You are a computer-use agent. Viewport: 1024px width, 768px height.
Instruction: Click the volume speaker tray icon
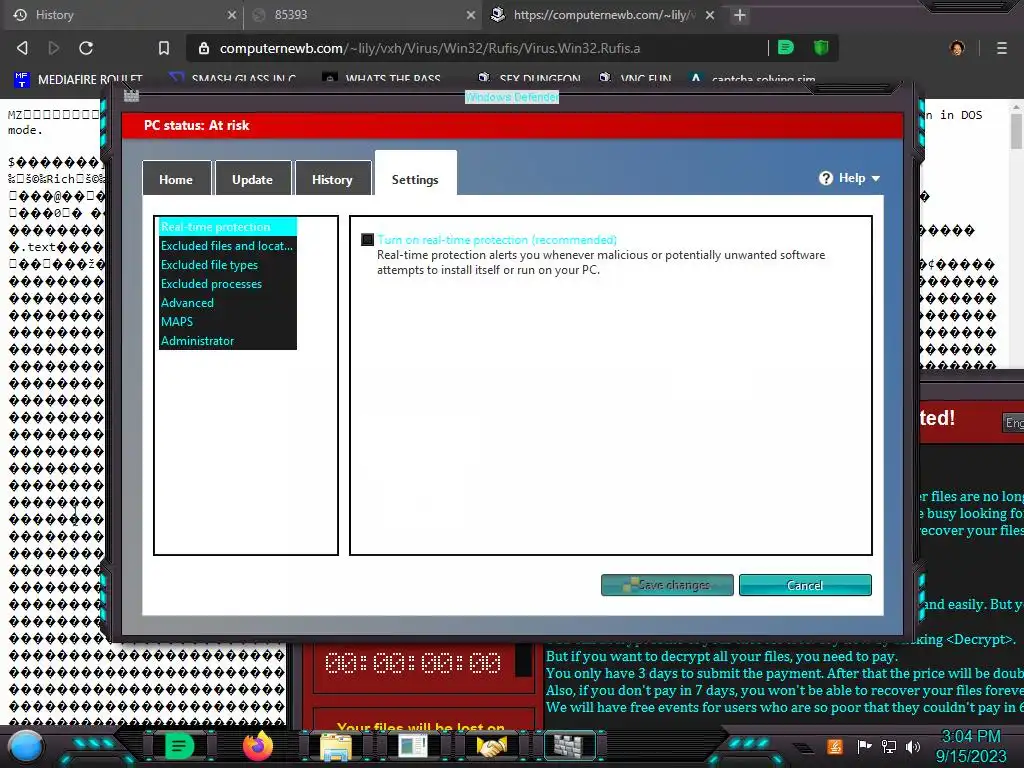[913, 746]
